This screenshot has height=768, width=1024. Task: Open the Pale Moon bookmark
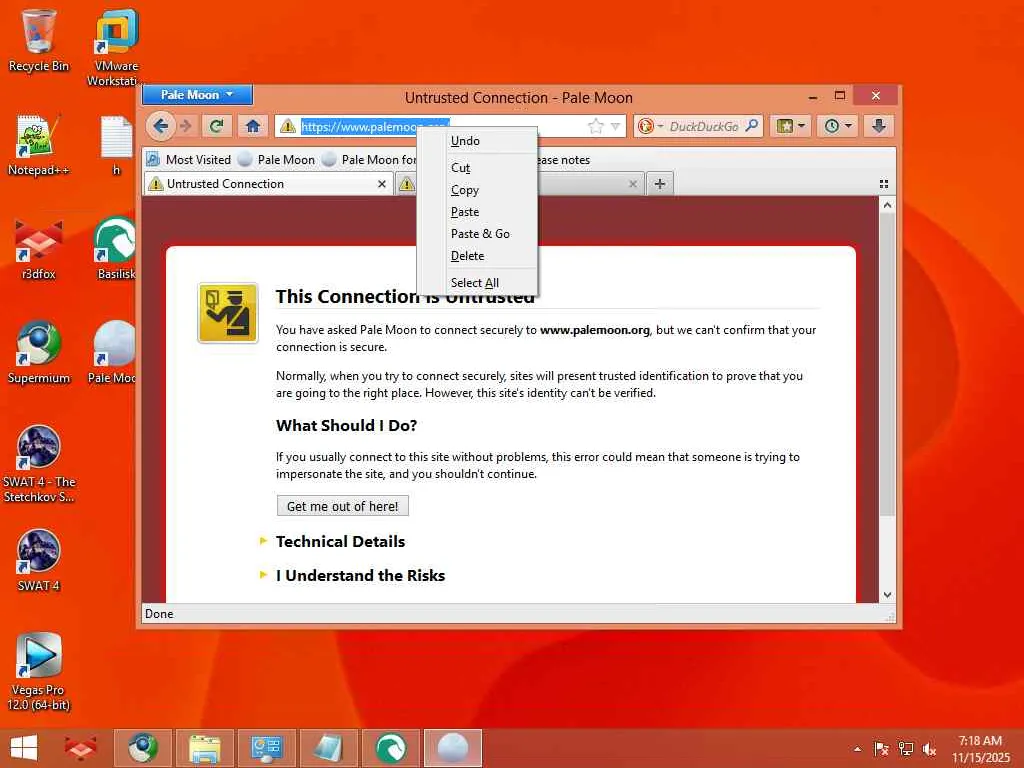coord(276,159)
